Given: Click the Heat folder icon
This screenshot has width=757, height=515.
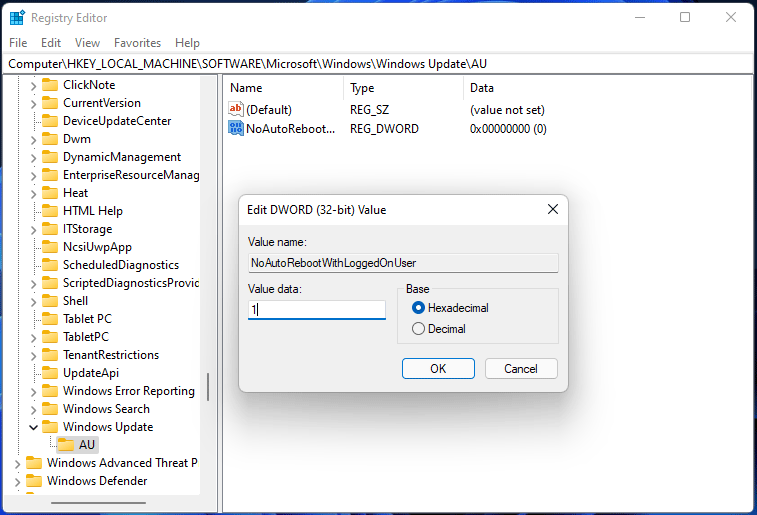Looking at the screenshot, I should [50, 193].
